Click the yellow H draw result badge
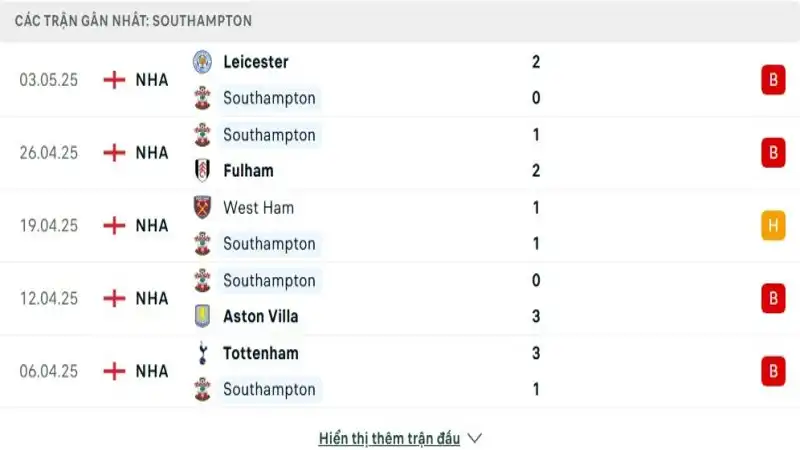Image resolution: width=800 pixels, height=450 pixels. pos(772,226)
